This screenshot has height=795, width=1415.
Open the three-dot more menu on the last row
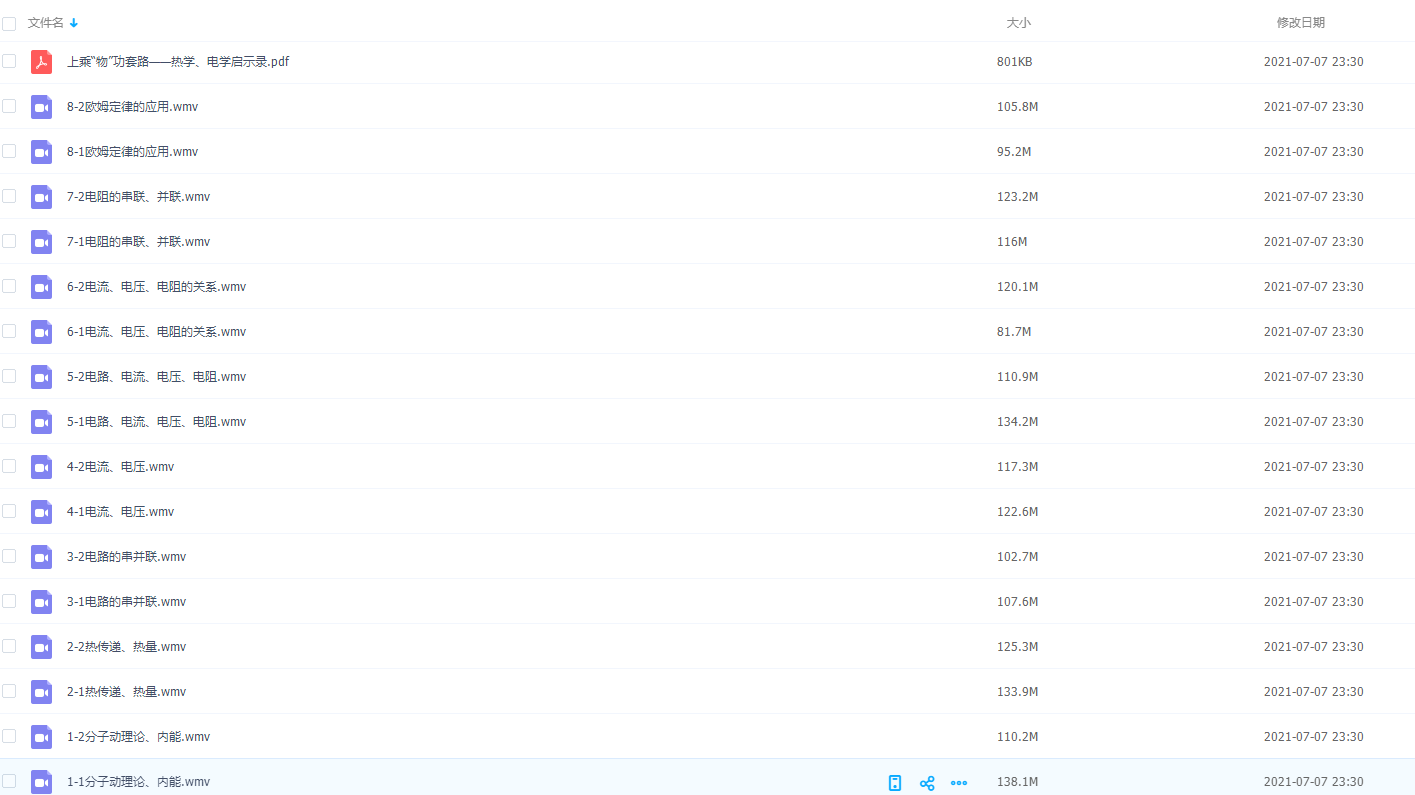click(x=959, y=783)
